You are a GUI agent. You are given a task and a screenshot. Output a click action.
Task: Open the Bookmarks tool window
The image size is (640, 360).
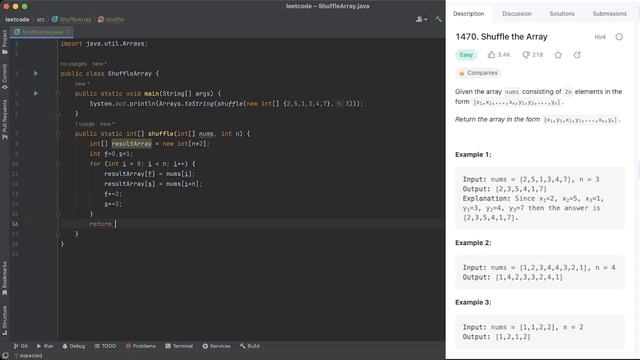click(x=4, y=278)
